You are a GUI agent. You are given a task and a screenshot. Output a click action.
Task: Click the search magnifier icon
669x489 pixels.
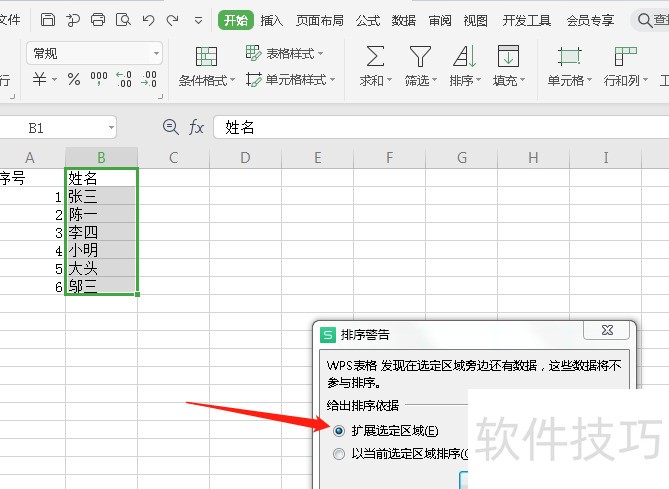coord(644,20)
